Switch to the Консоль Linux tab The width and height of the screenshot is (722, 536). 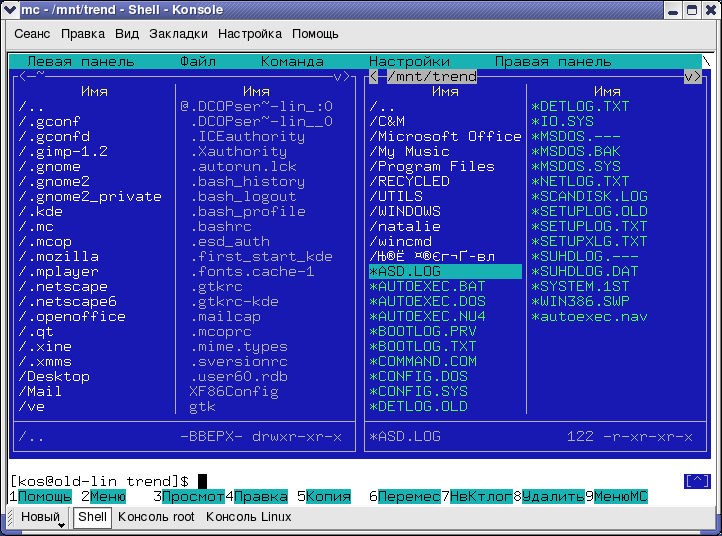(248, 517)
